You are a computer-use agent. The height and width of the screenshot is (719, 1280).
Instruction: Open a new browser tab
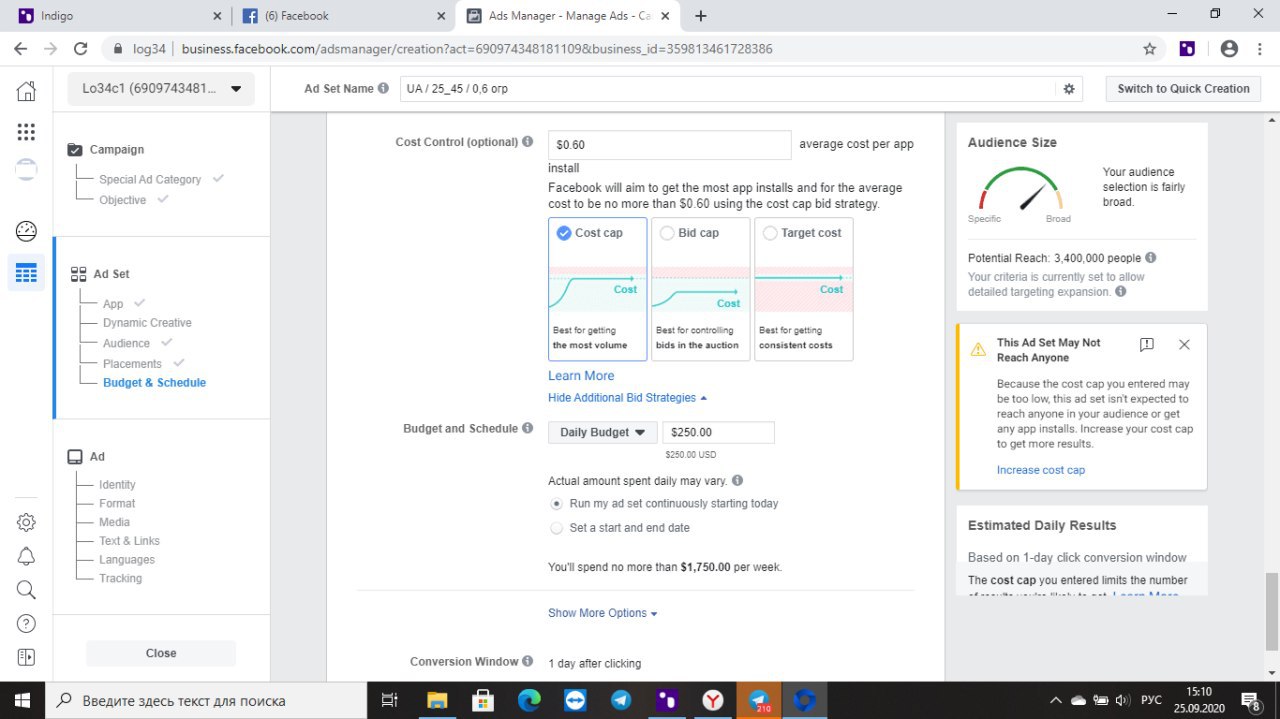coord(701,16)
